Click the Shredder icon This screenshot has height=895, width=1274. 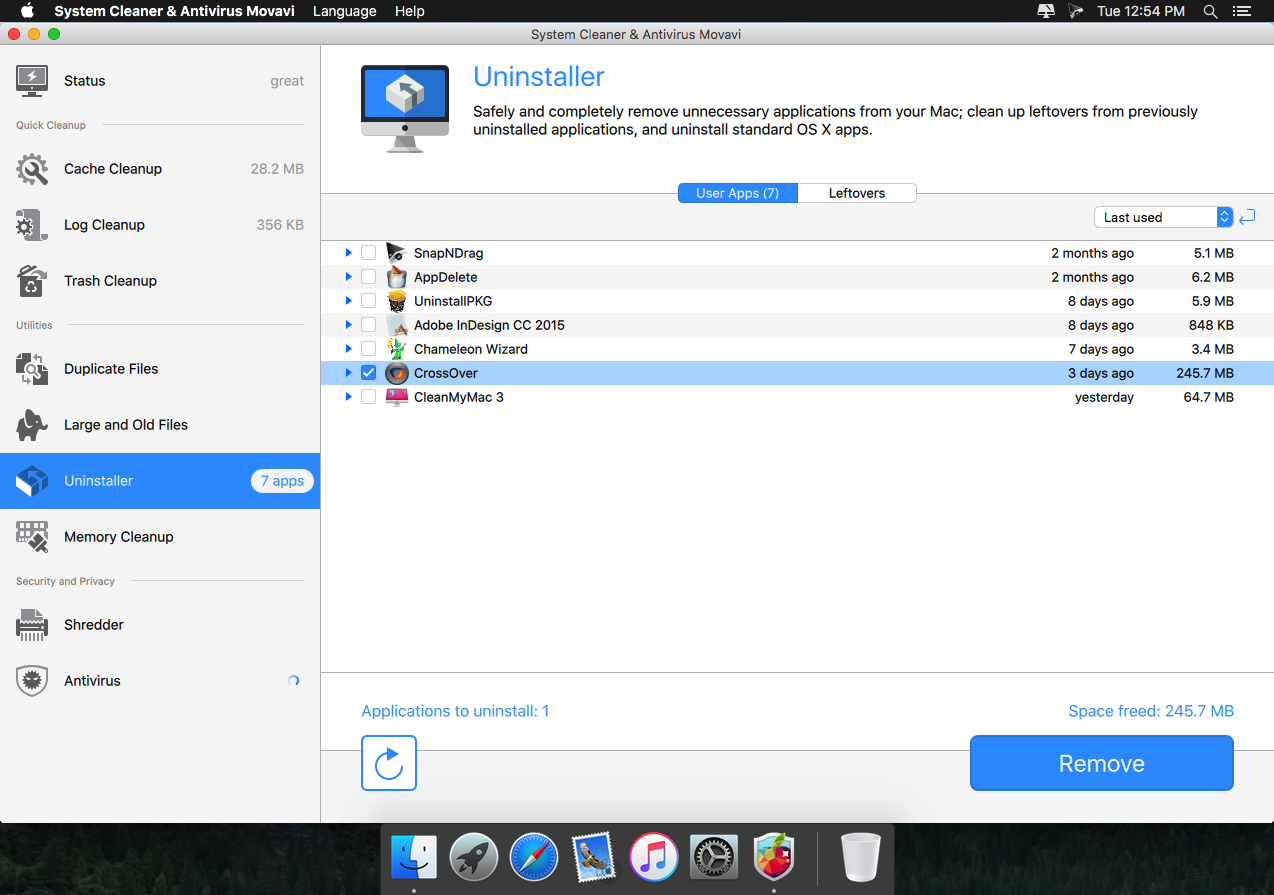coord(32,625)
